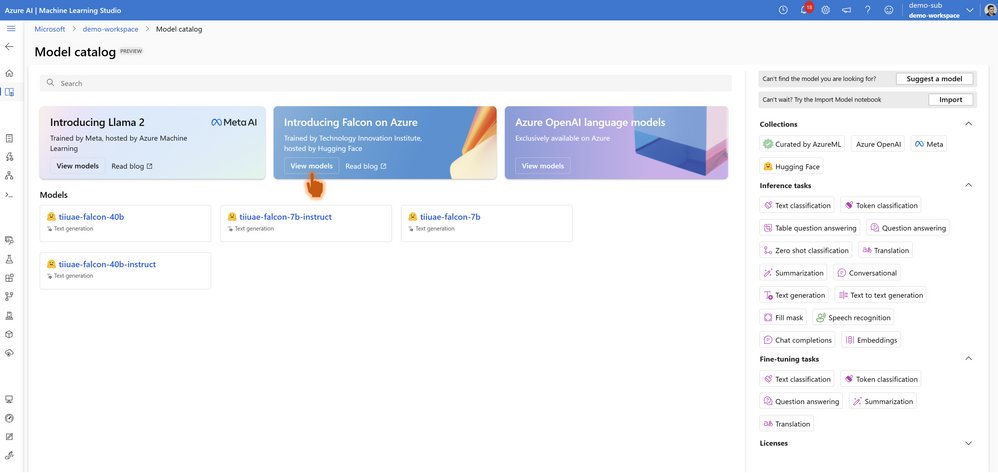
Task: Toggle Chat completions filter
Action: tap(798, 340)
